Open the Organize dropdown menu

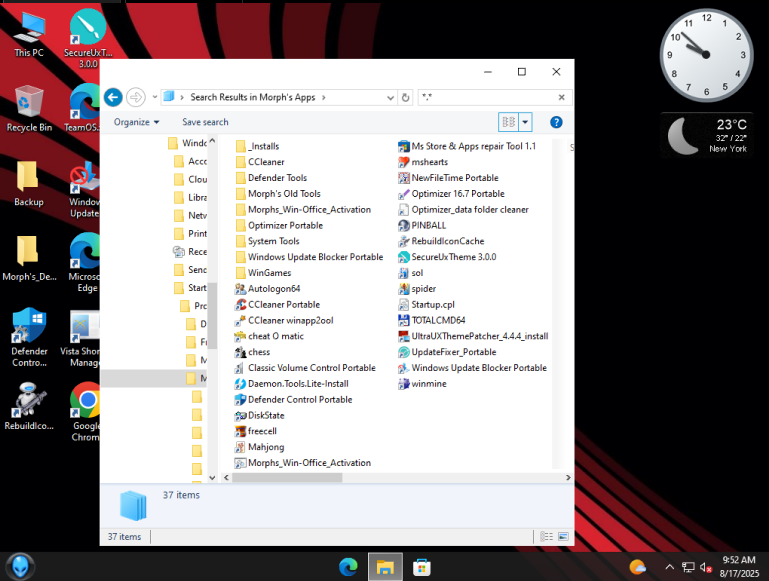(136, 122)
